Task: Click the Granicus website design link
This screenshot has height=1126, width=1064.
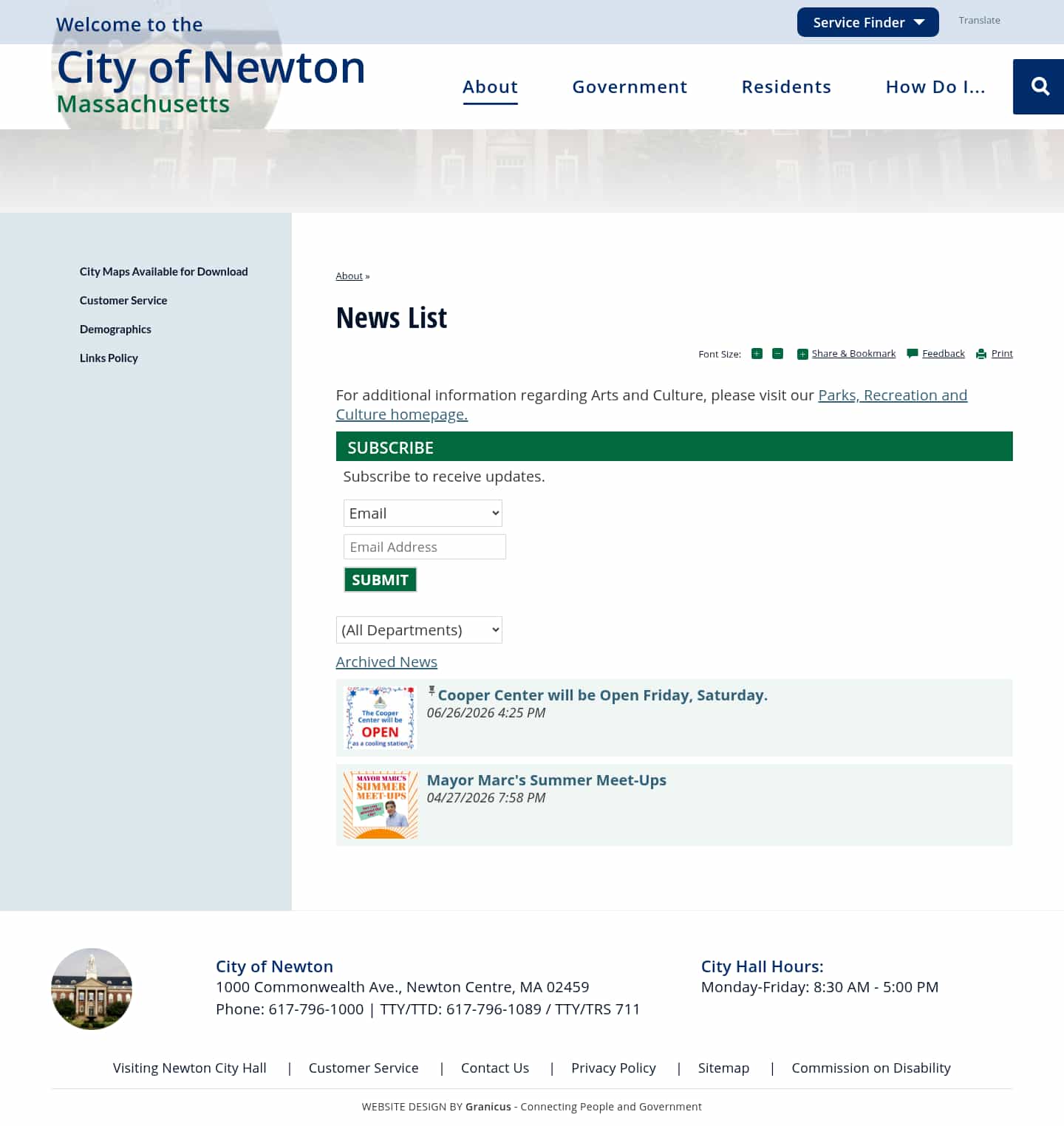Action: pyautogui.click(x=488, y=1107)
